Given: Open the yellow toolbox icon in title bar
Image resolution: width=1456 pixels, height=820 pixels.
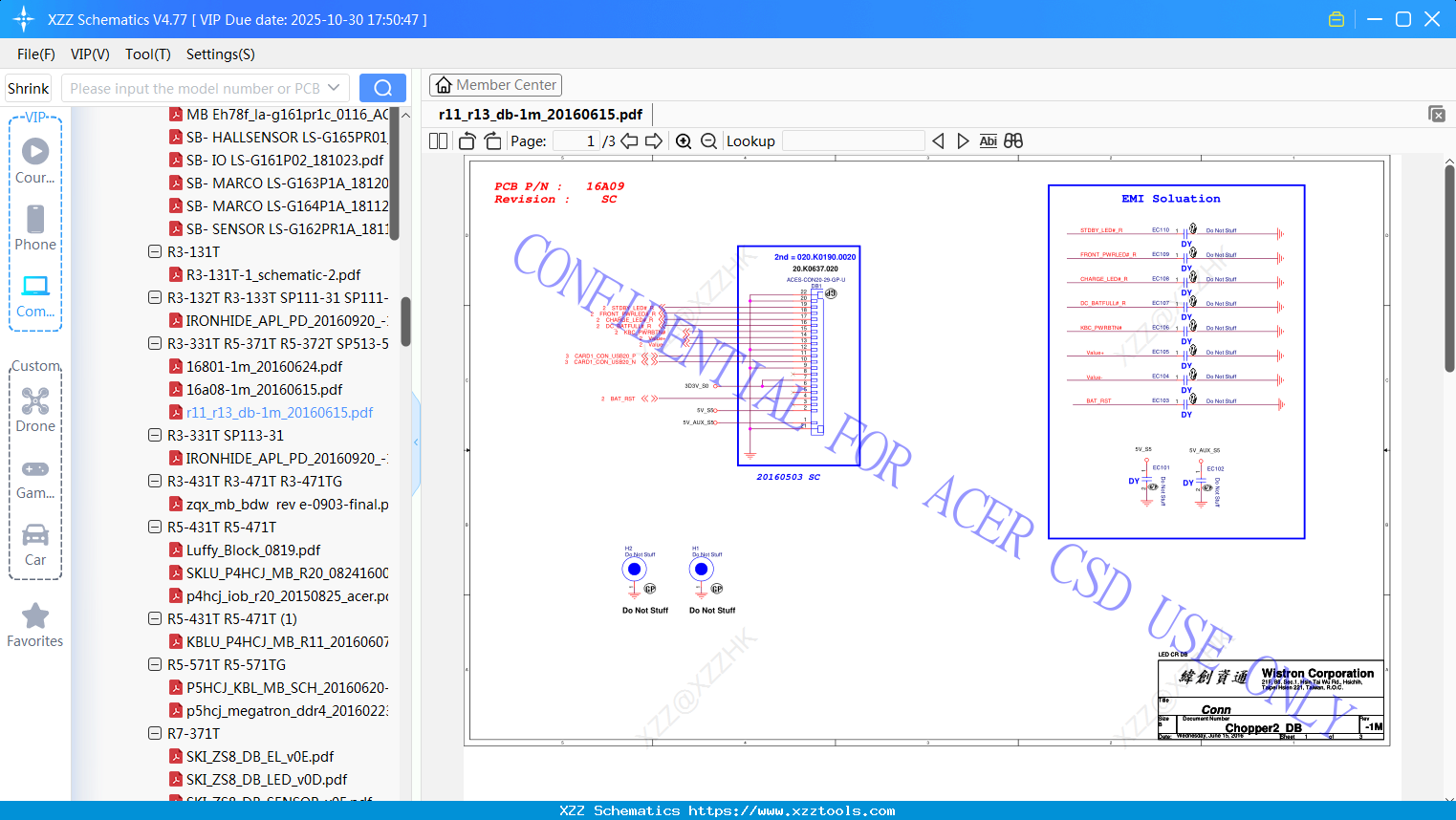Looking at the screenshot, I should click(x=1336, y=19).
